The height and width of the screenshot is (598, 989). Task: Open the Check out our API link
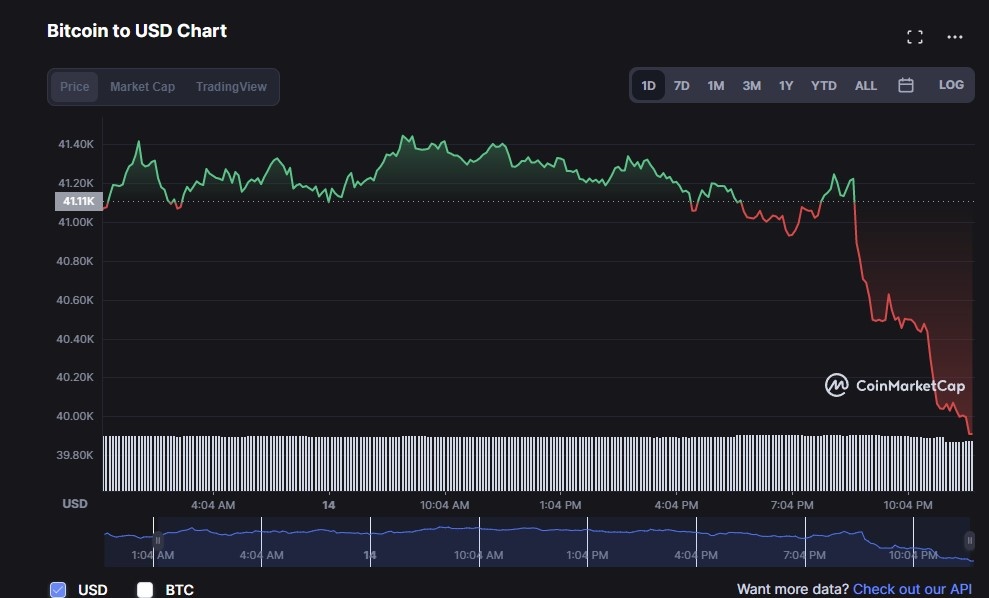tap(912, 590)
